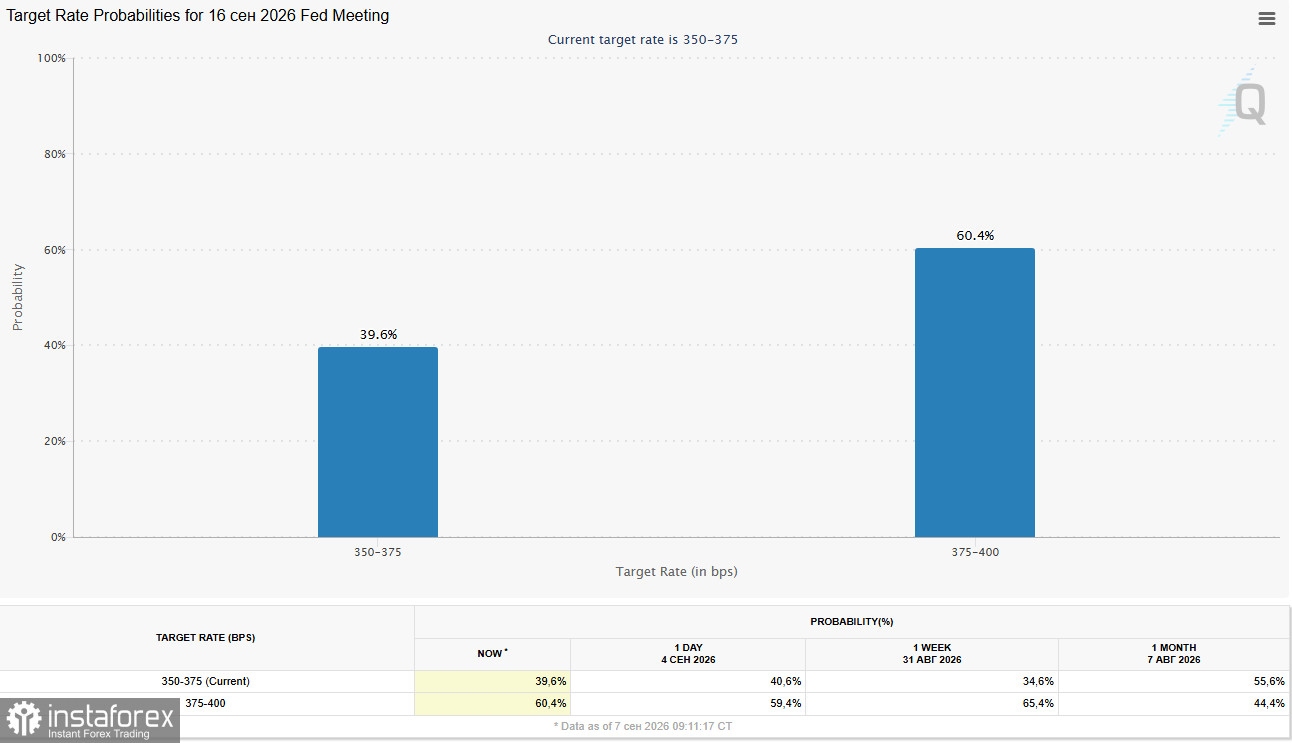The height and width of the screenshot is (743, 1292).
Task: Click the 39.6% data label above bar
Action: [x=378, y=335]
